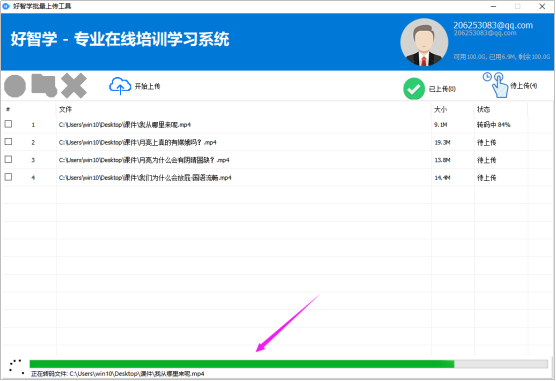Click the 14.4M size cell
The width and height of the screenshot is (556, 381).
tap(442, 178)
